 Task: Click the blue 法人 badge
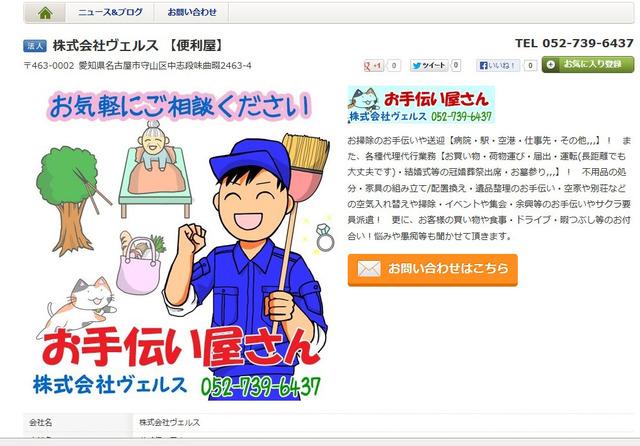pos(35,46)
